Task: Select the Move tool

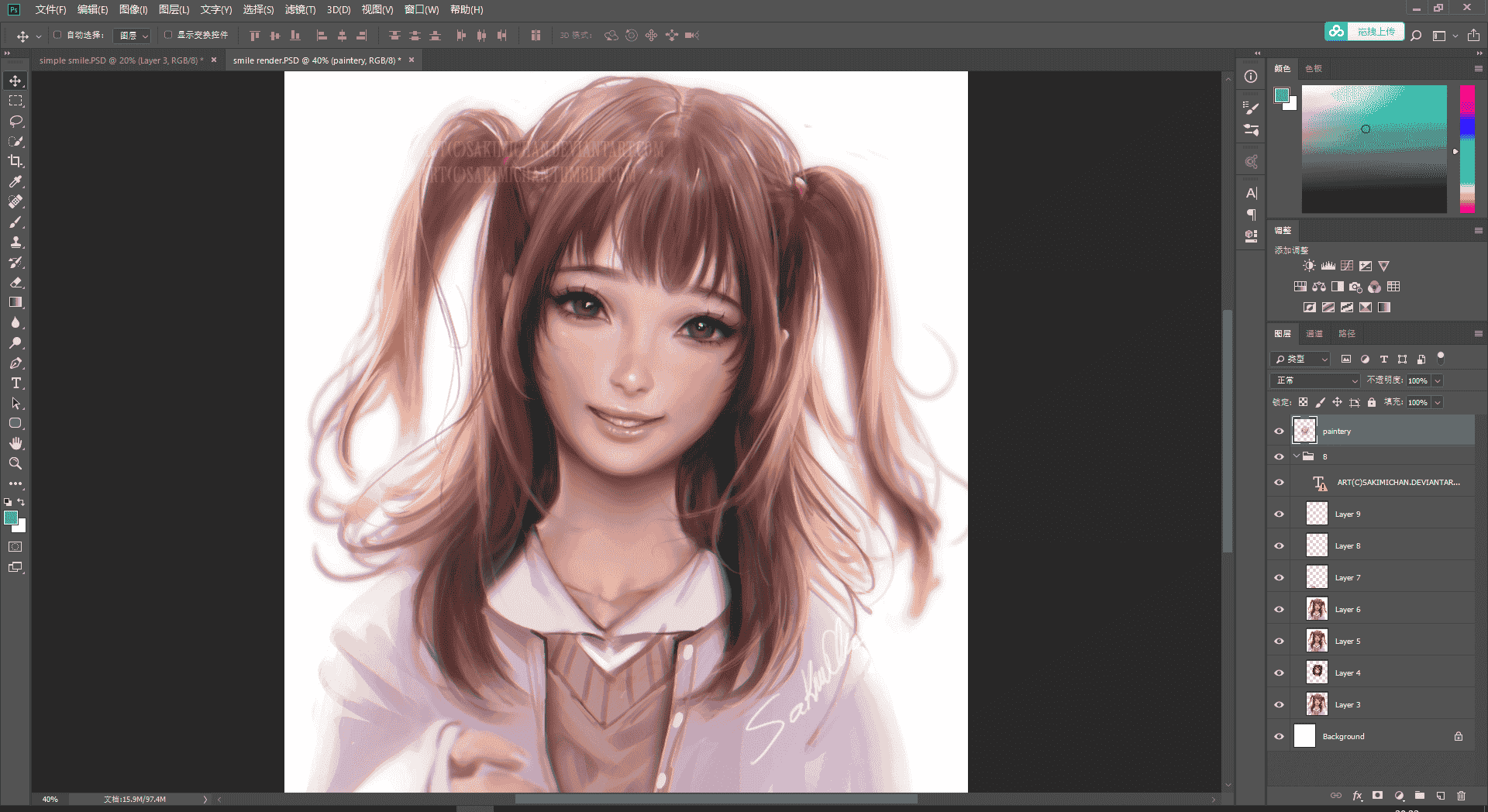Action: (x=15, y=81)
